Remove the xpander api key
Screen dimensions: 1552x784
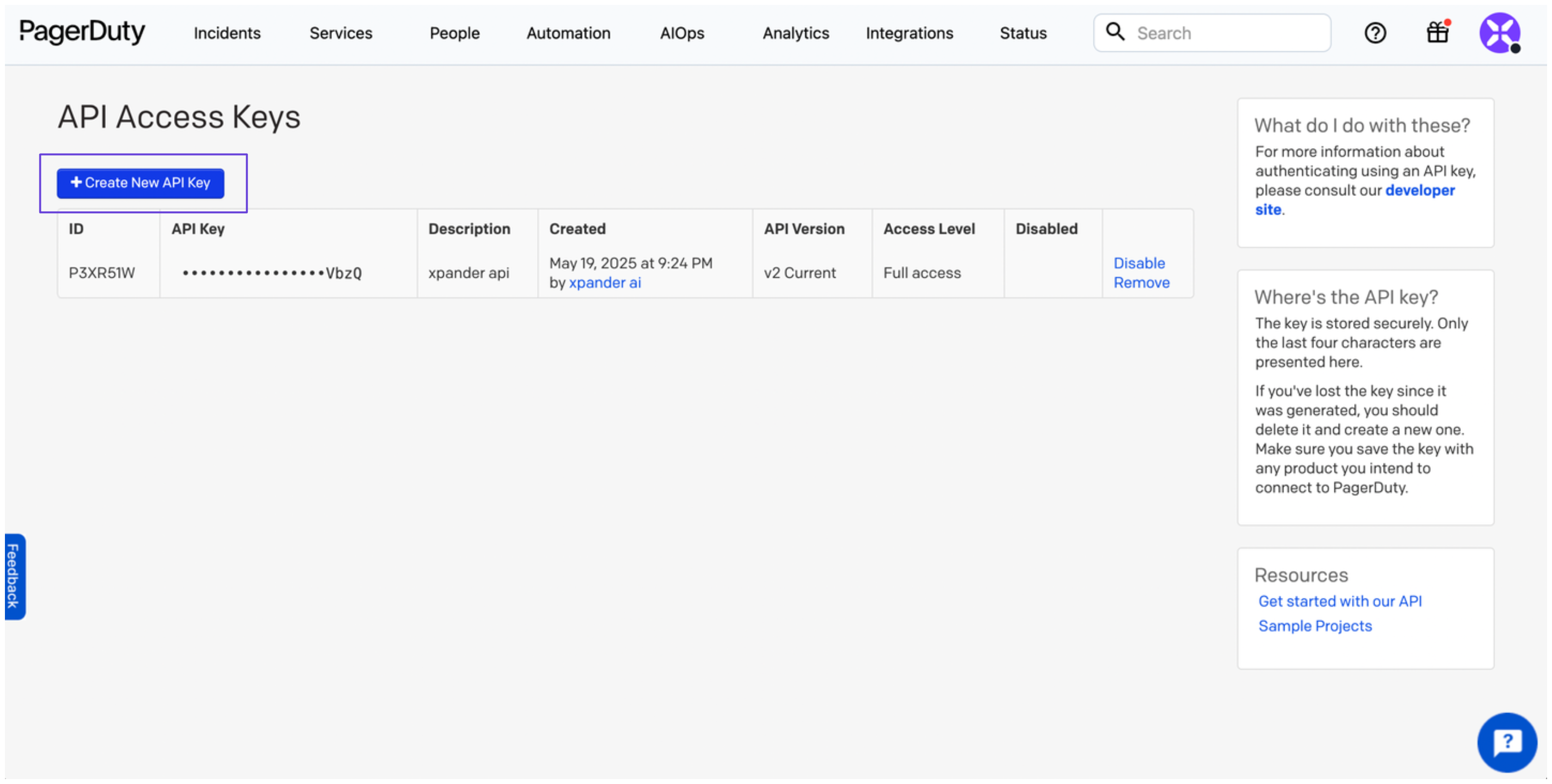click(1141, 283)
